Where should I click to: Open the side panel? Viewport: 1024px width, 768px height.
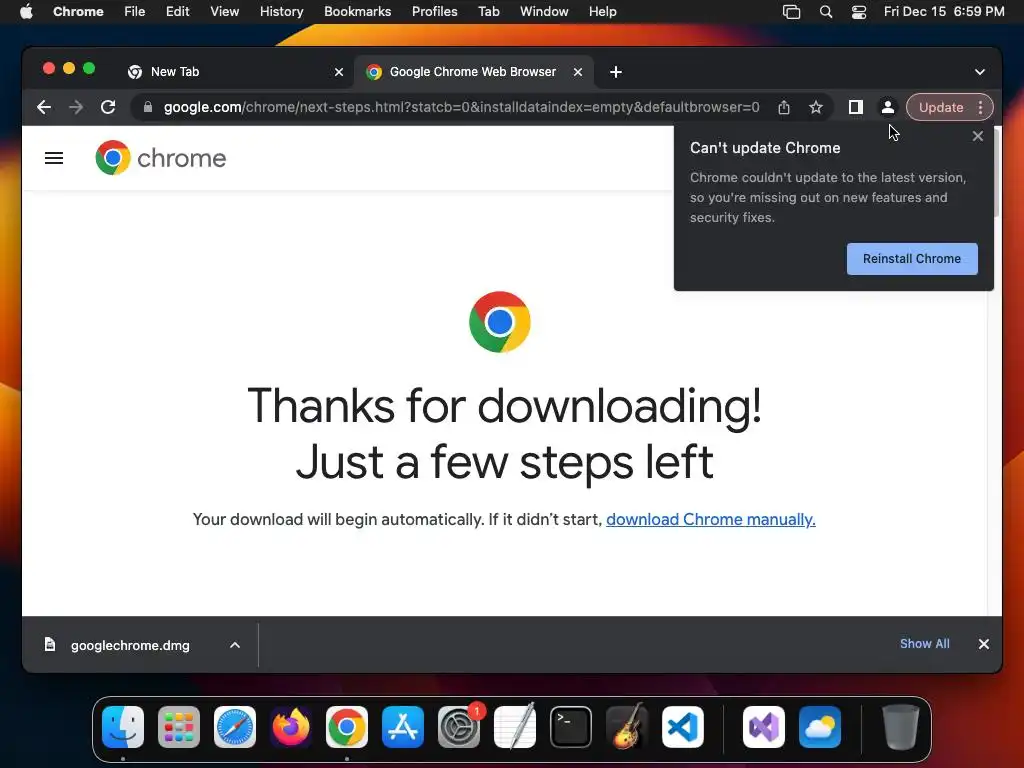tap(856, 107)
